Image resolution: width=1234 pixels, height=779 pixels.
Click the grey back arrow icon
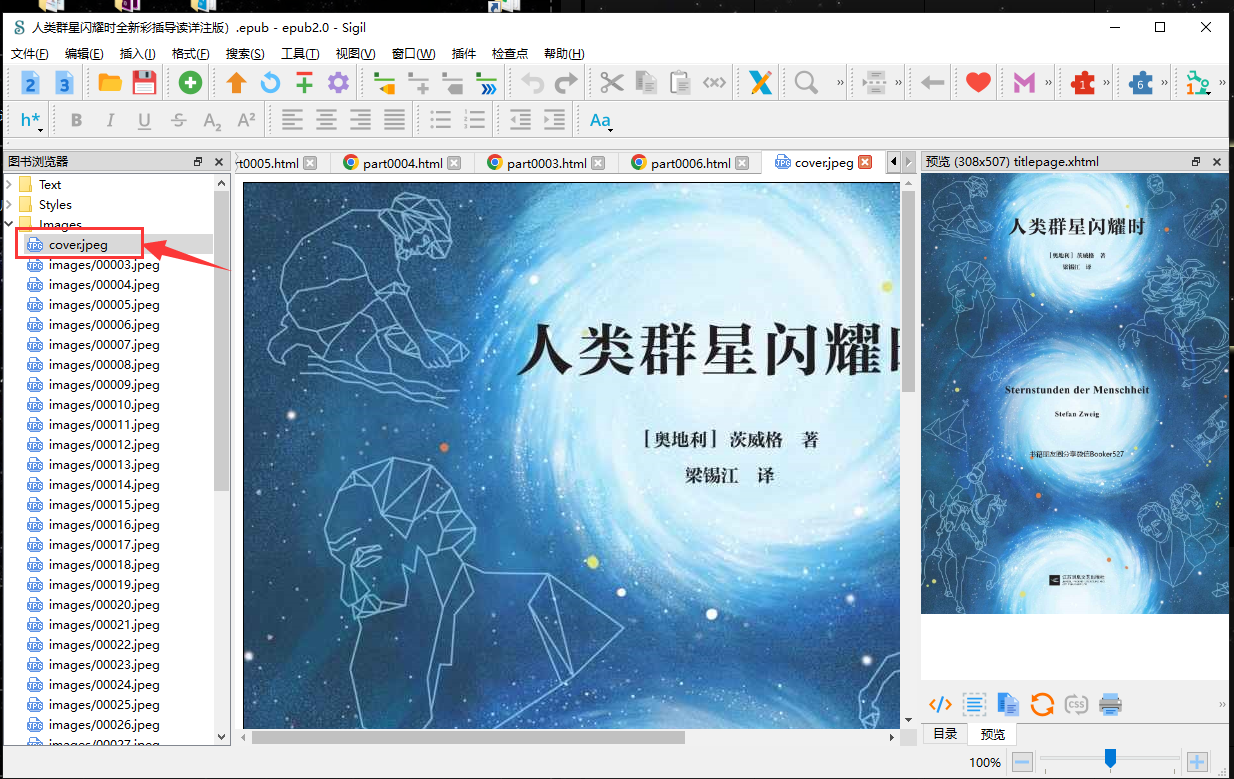[932, 83]
